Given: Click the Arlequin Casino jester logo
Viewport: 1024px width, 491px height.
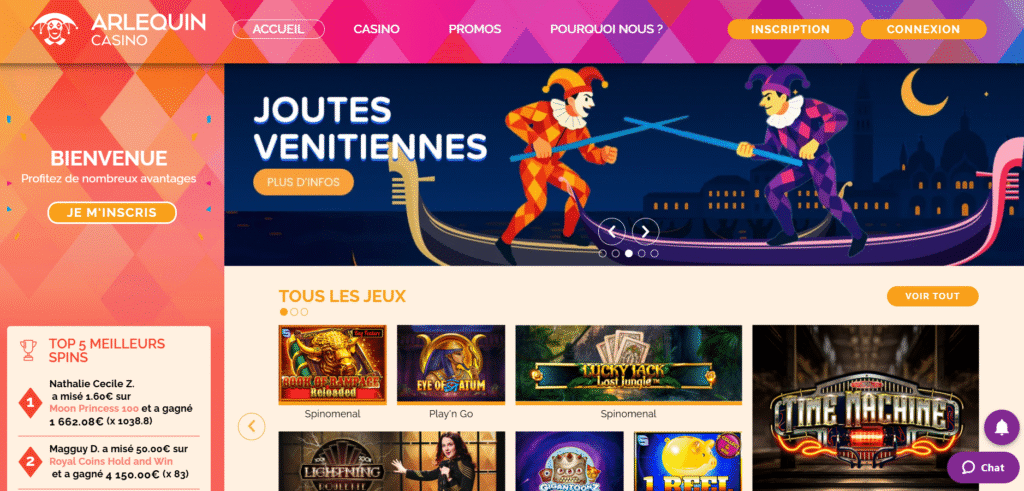Looking at the screenshot, I should tap(54, 29).
